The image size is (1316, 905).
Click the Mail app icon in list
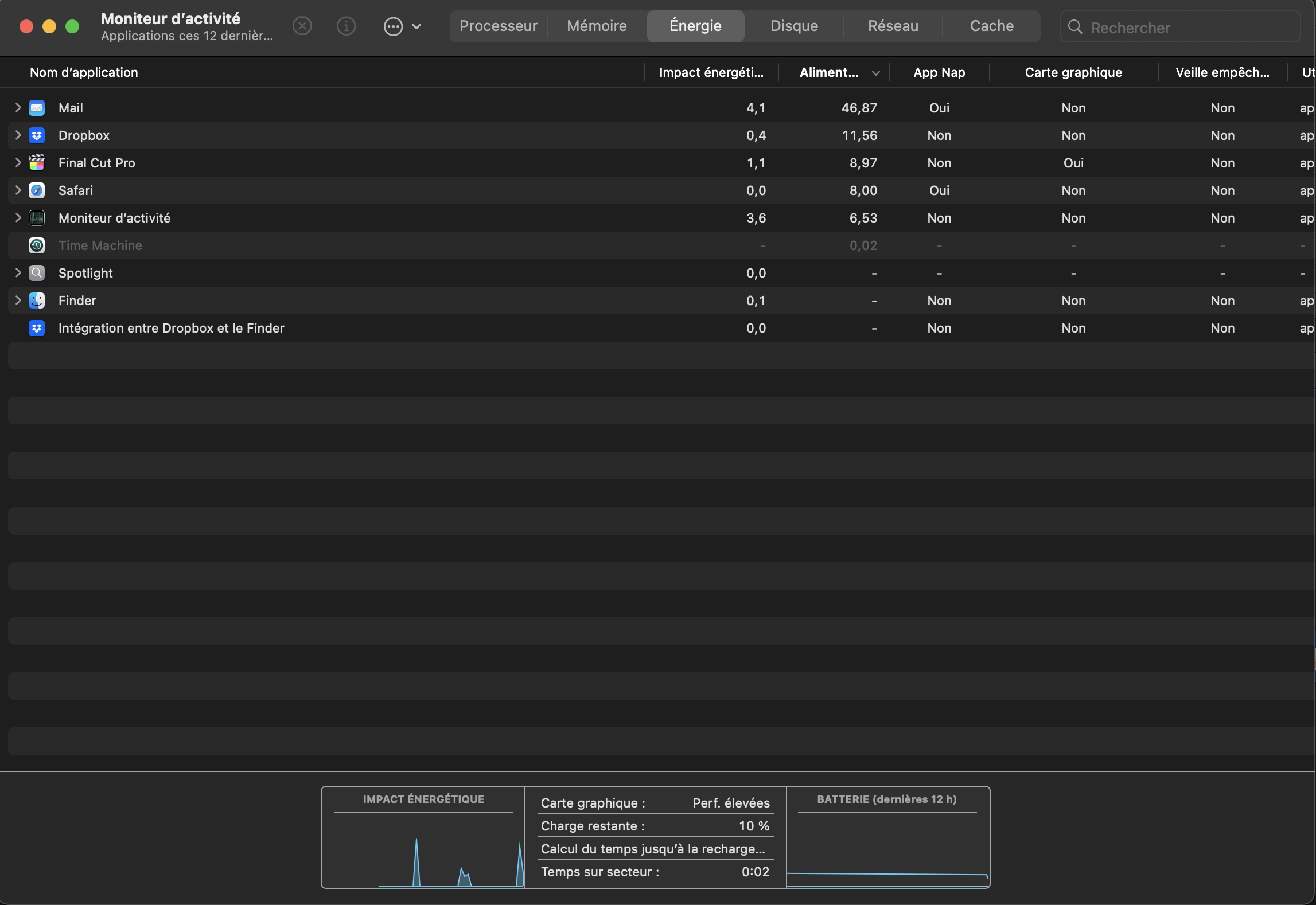tap(37, 108)
